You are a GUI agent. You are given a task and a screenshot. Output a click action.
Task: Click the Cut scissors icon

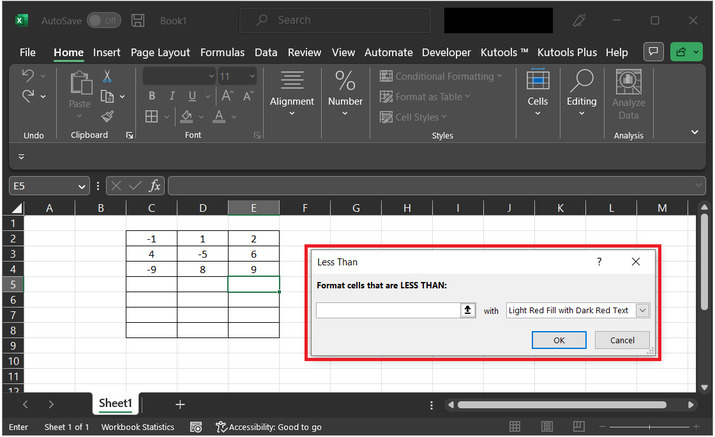click(107, 76)
